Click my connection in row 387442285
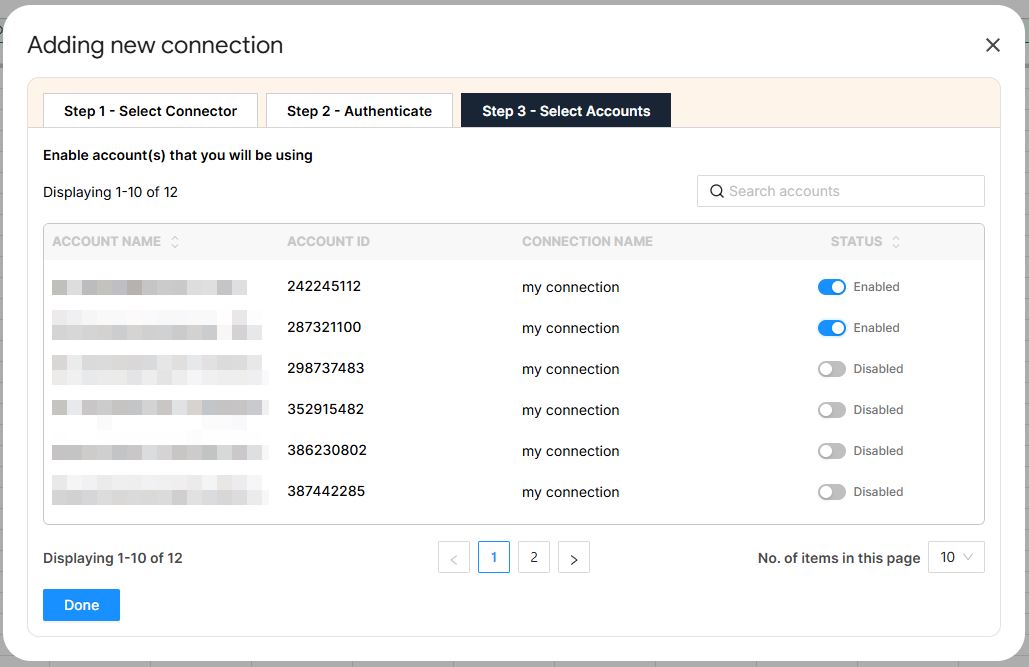The width and height of the screenshot is (1029, 667). point(570,492)
